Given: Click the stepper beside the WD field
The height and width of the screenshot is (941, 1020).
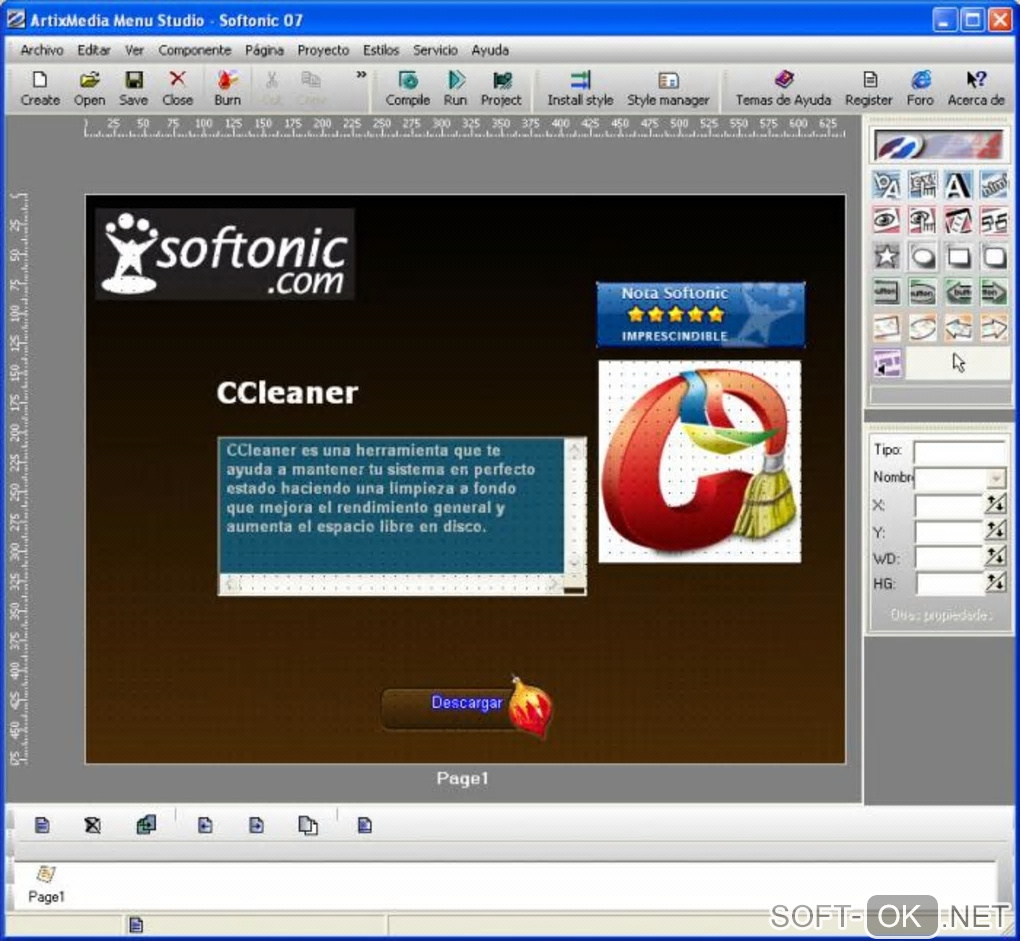Looking at the screenshot, I should click(x=995, y=557).
